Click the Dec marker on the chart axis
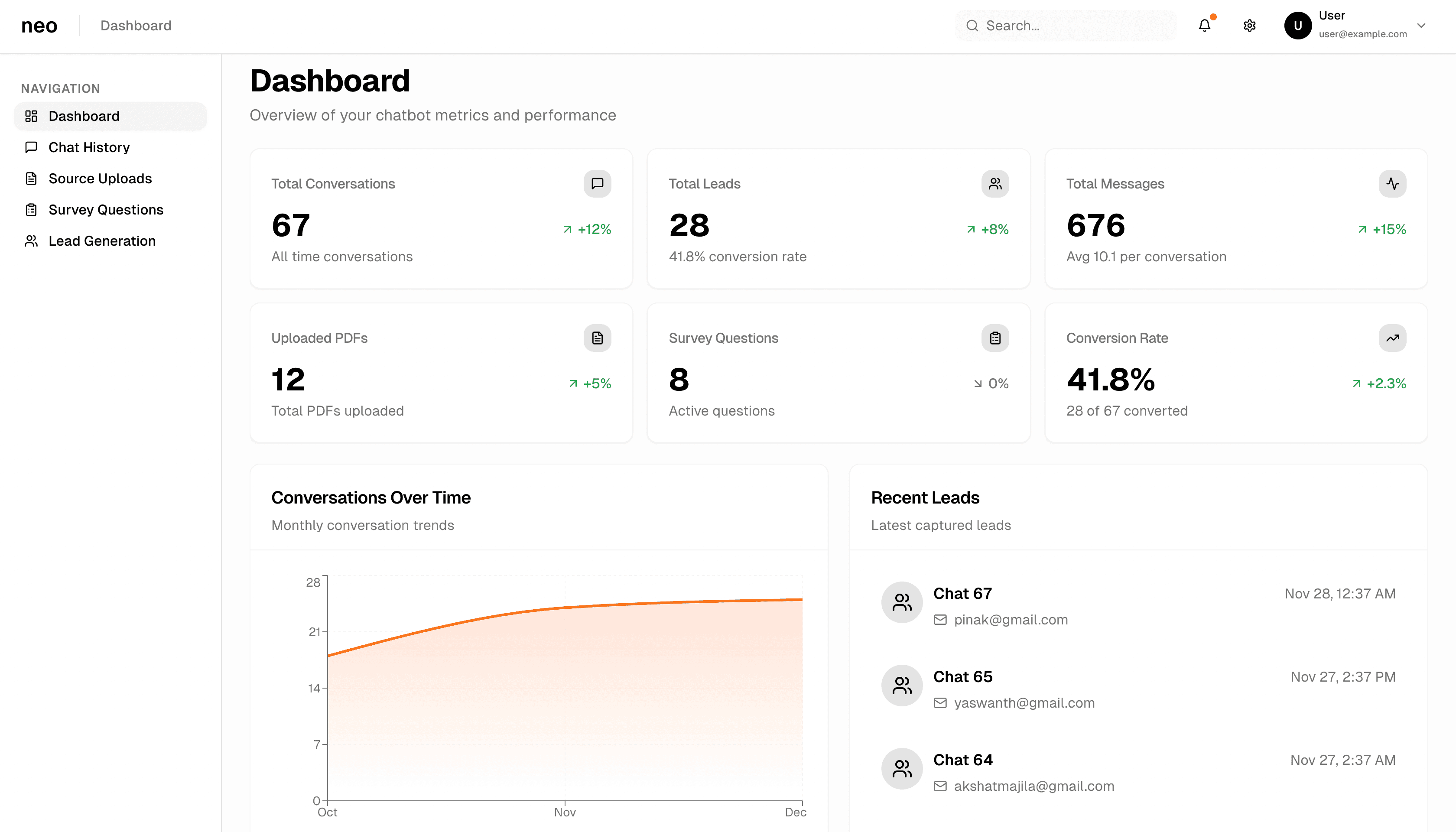The height and width of the screenshot is (832, 1456). [796, 812]
